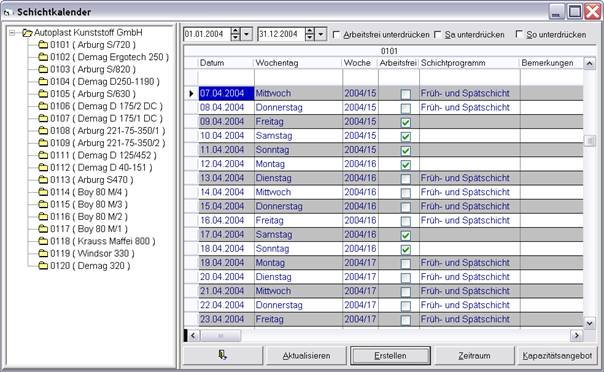
Task: Click the open folder icon of Autoplast Kunststoff GmbH
Action: 27,33
